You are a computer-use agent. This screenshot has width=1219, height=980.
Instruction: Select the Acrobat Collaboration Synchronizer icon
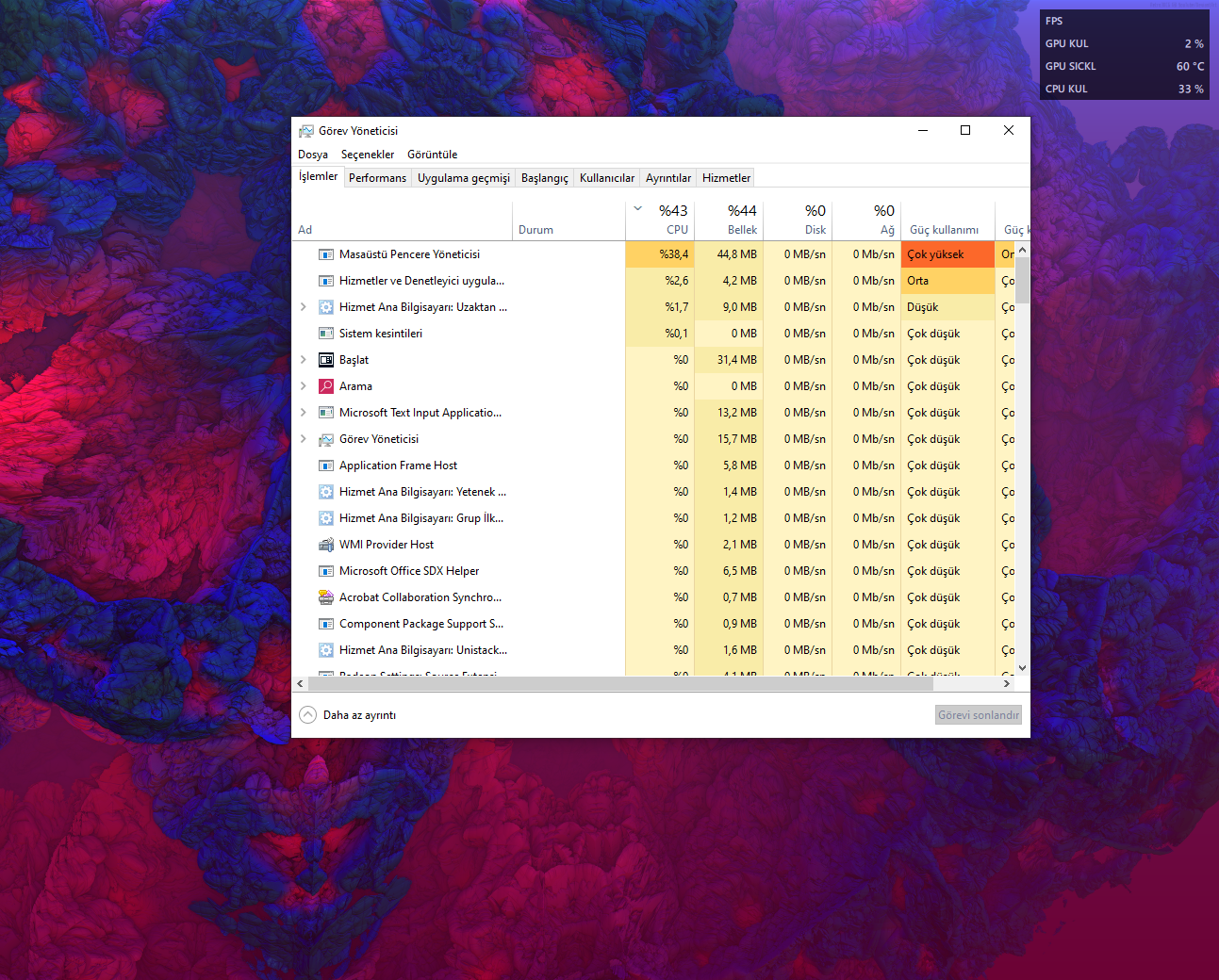(326, 597)
